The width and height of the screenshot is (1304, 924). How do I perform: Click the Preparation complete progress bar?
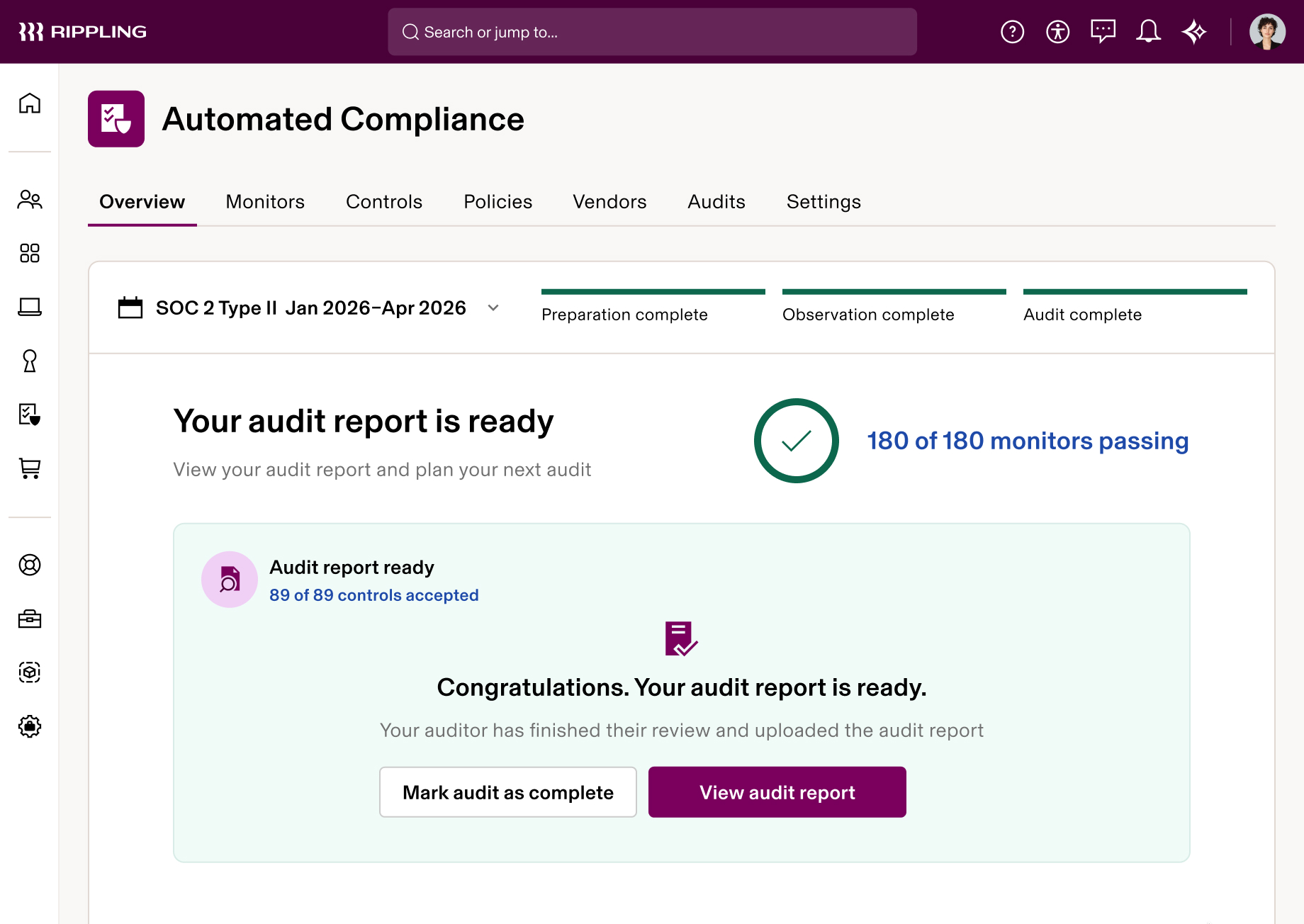pyautogui.click(x=653, y=291)
